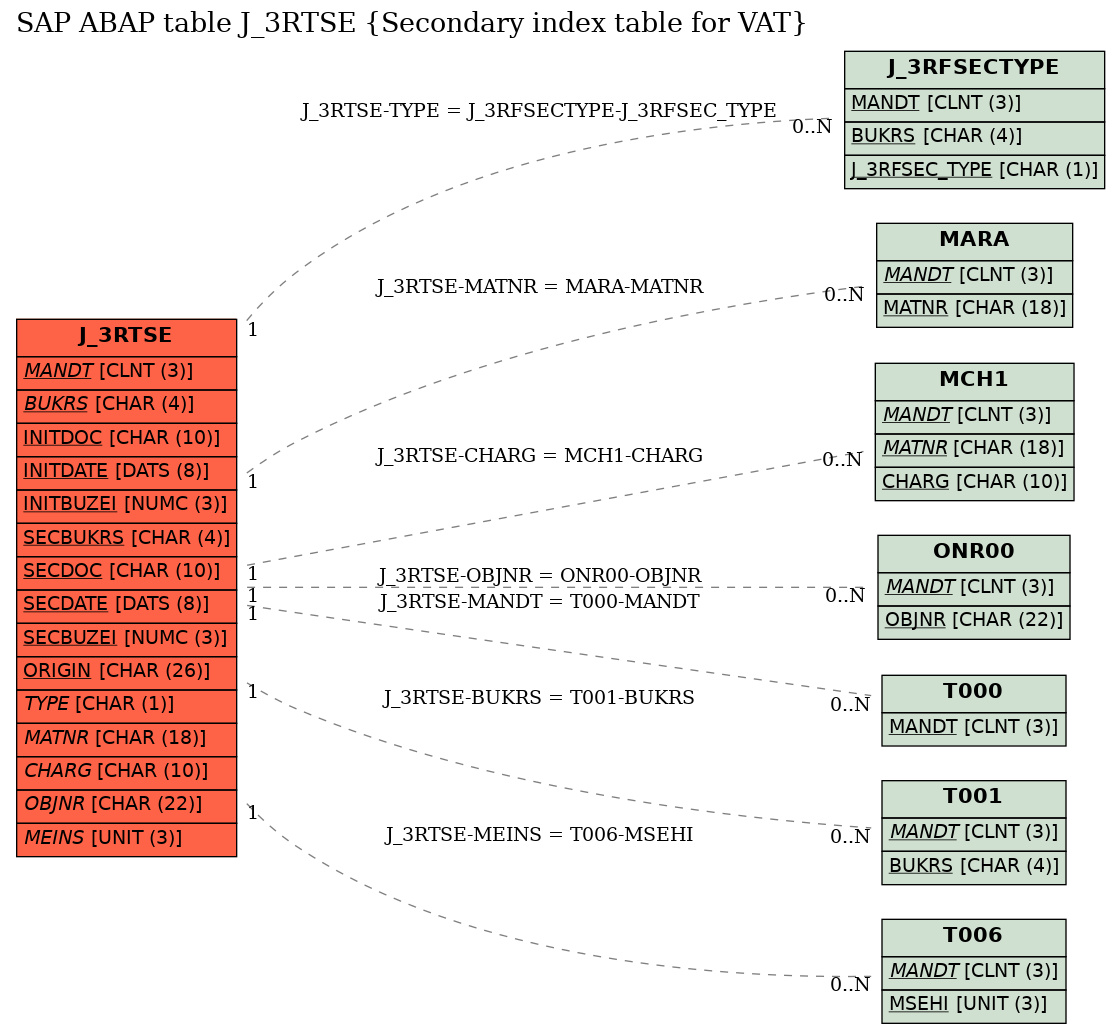
Task: Select MANDT [CLNT (3)] field in J_3RTSE
Action: point(126,373)
